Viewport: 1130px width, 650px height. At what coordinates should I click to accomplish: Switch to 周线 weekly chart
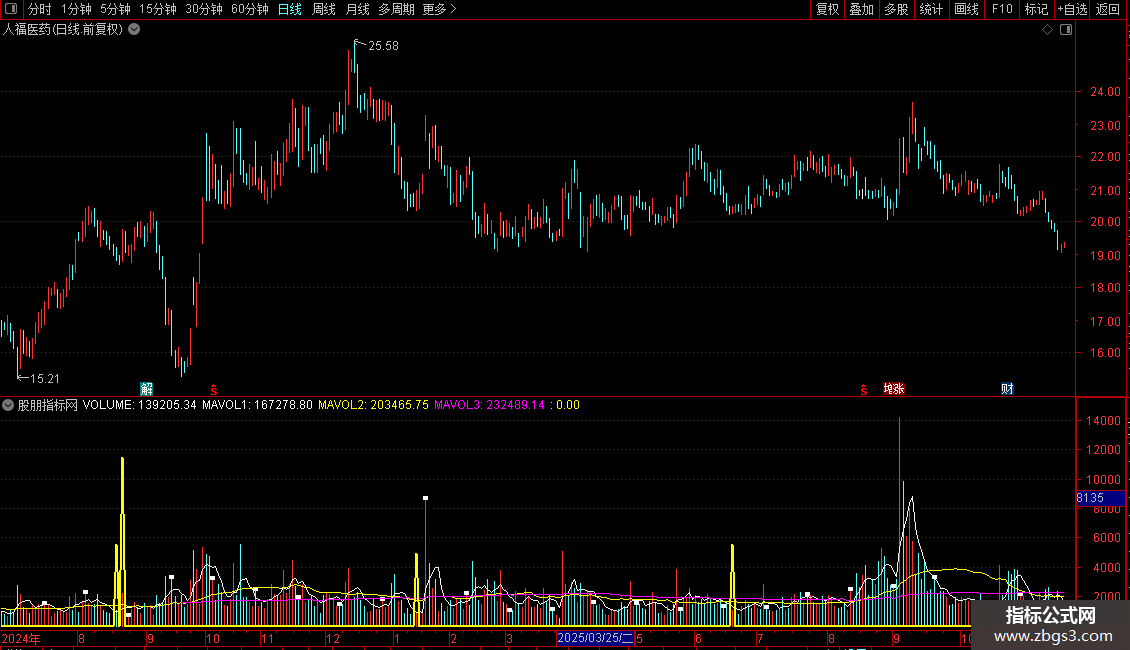coord(324,9)
